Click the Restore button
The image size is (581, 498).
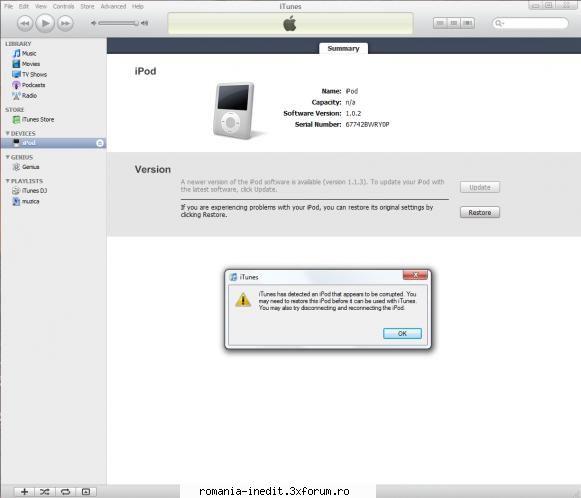tap(480, 212)
